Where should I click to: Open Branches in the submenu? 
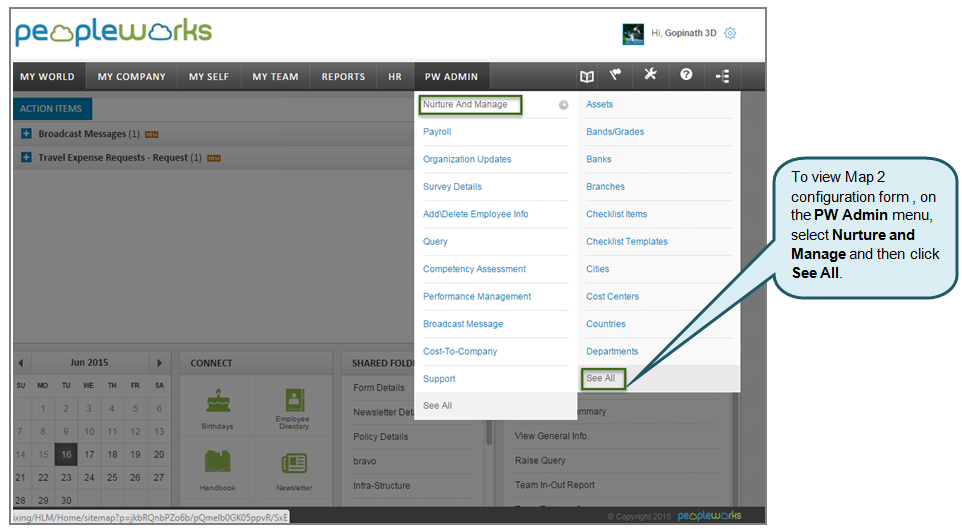[x=605, y=187]
